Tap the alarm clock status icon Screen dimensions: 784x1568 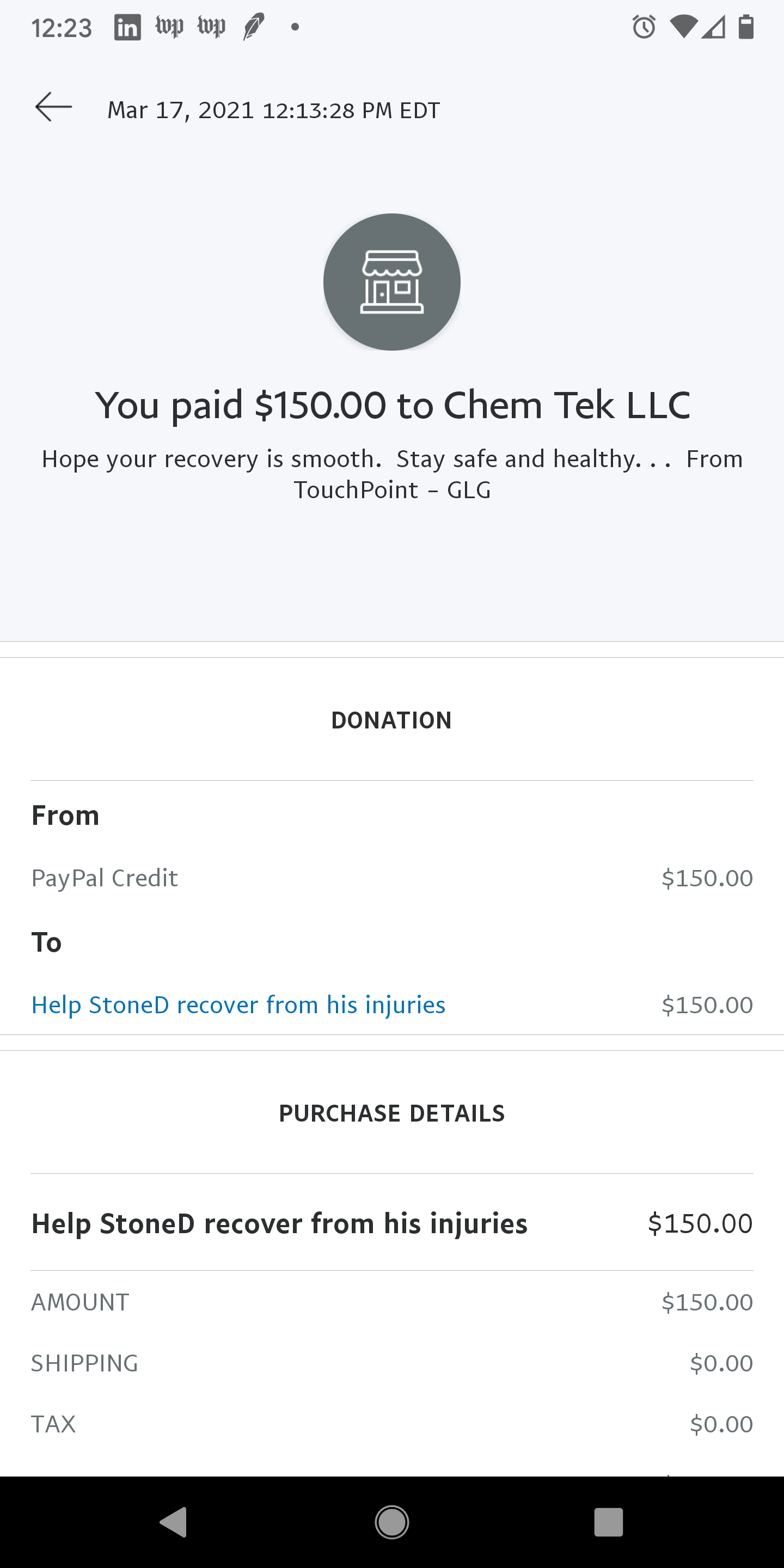644,27
